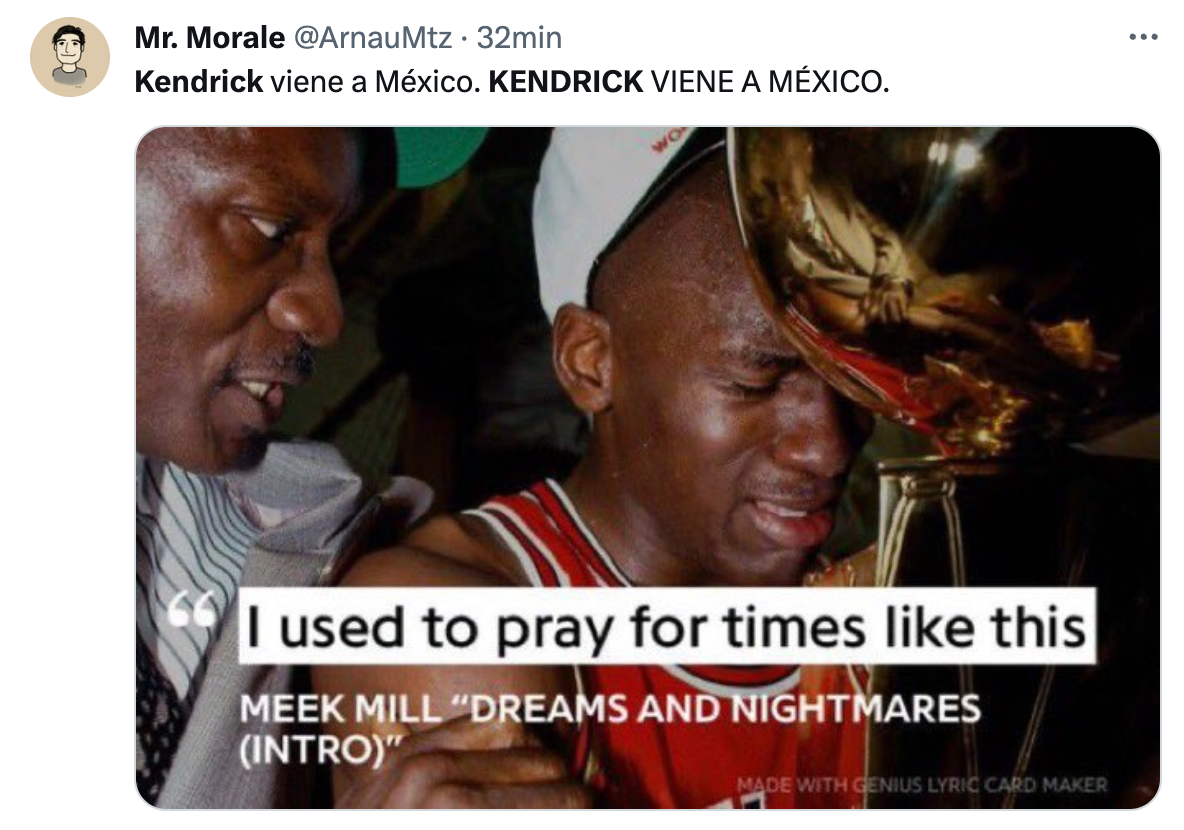Click the MEEK MILL song credit caption

tap(610, 728)
